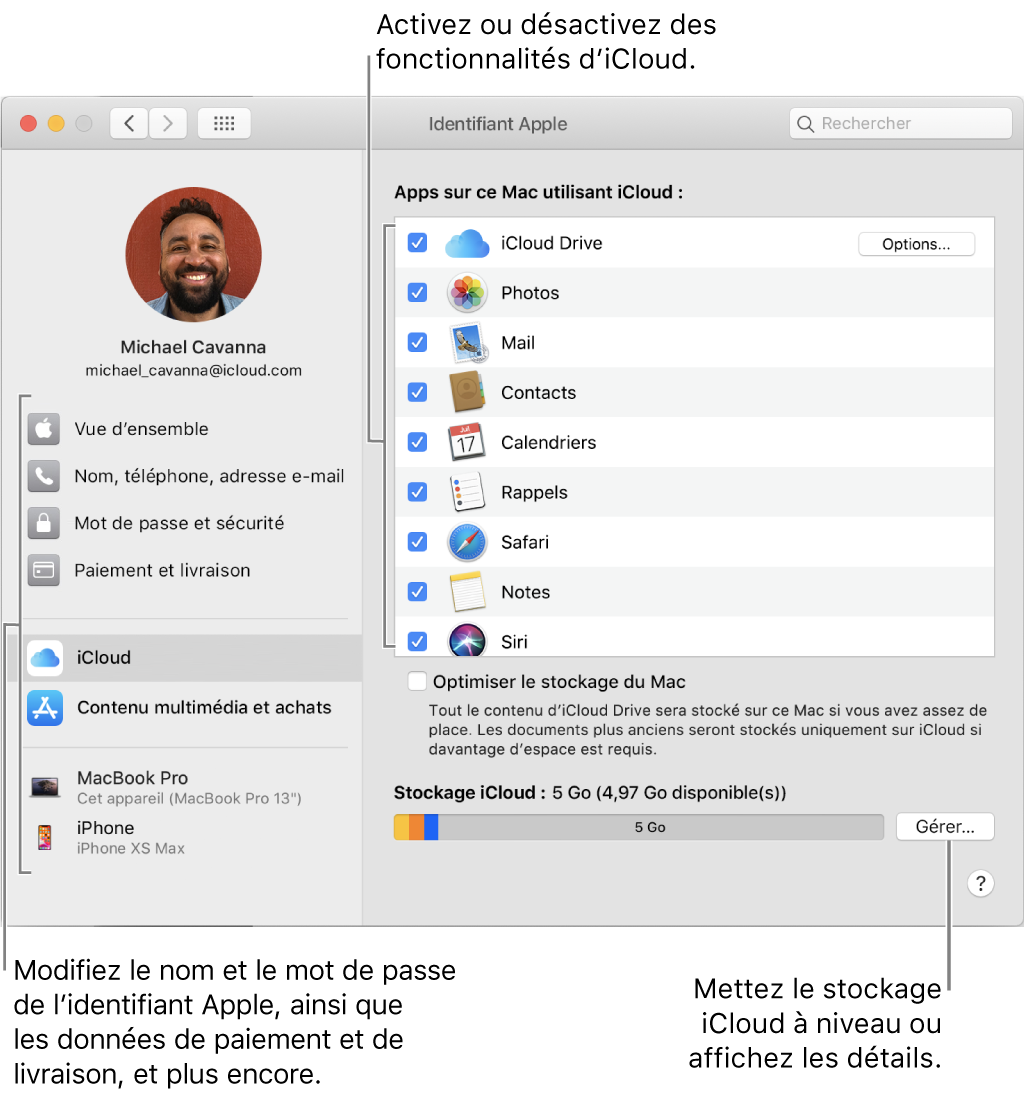This screenshot has height=1101, width=1024.
Task: Click the show all preferences grid icon
Action: [223, 123]
